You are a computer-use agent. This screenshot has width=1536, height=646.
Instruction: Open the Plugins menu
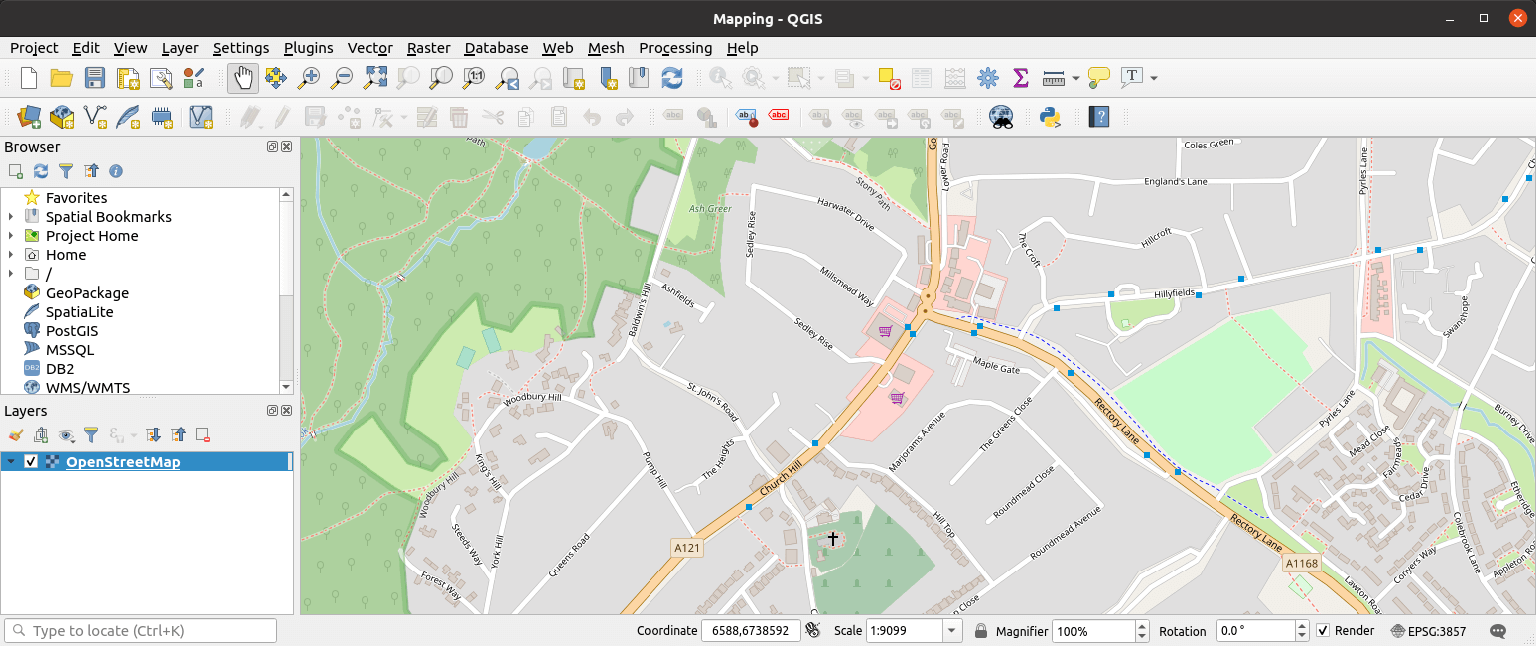[308, 48]
